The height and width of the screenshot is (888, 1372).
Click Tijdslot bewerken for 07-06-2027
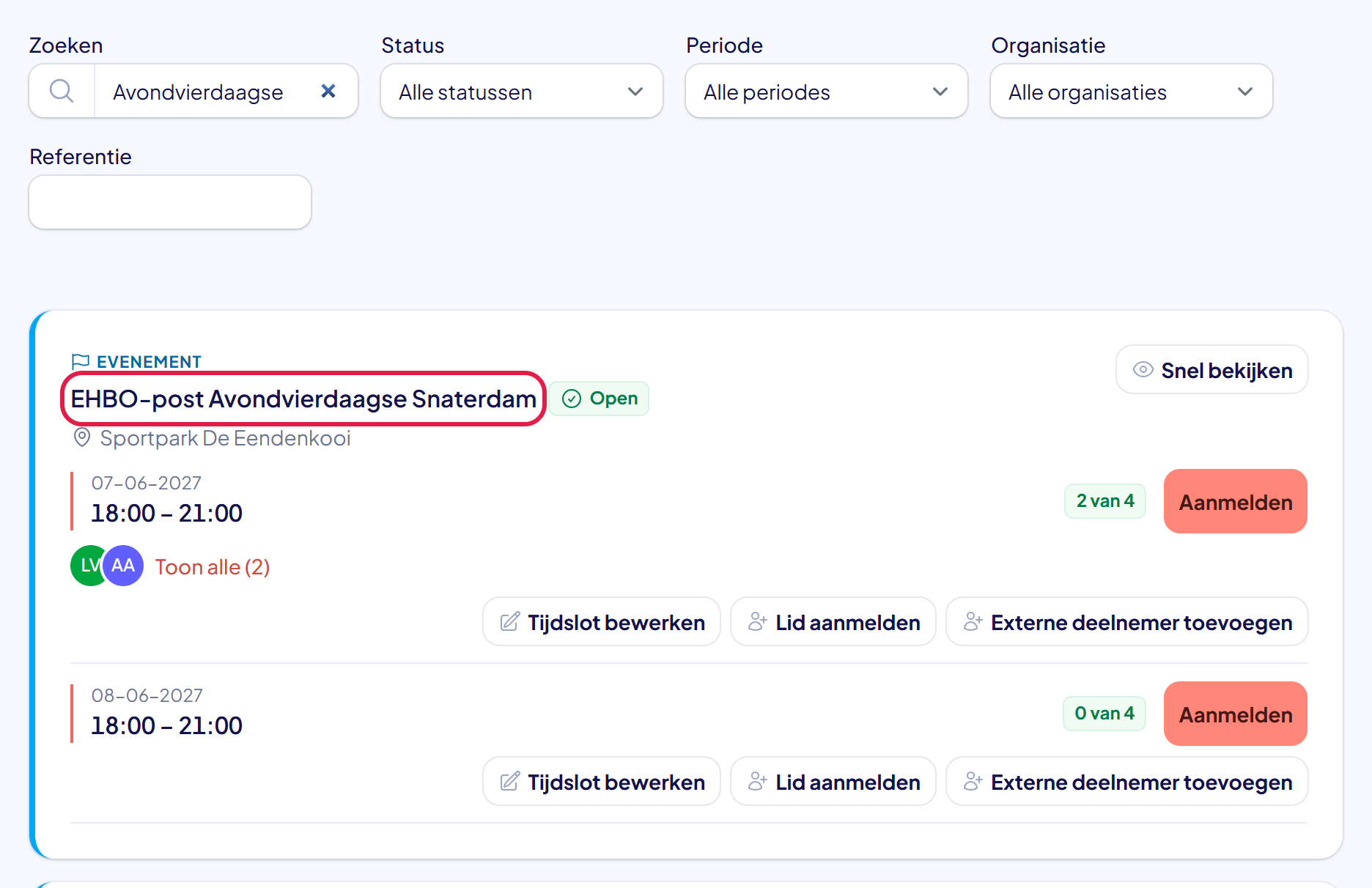pos(602,622)
